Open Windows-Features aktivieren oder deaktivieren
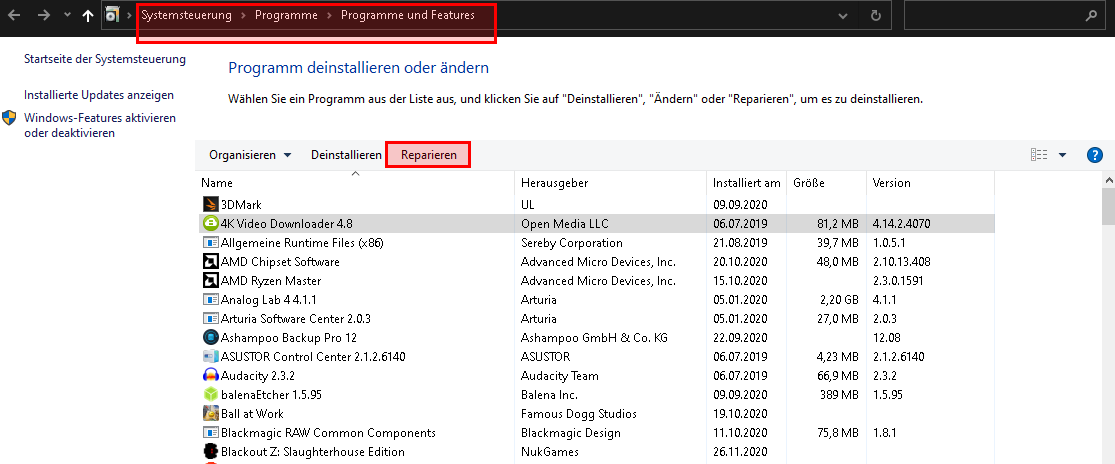Screen dimensions: 1115x464 [100, 125]
